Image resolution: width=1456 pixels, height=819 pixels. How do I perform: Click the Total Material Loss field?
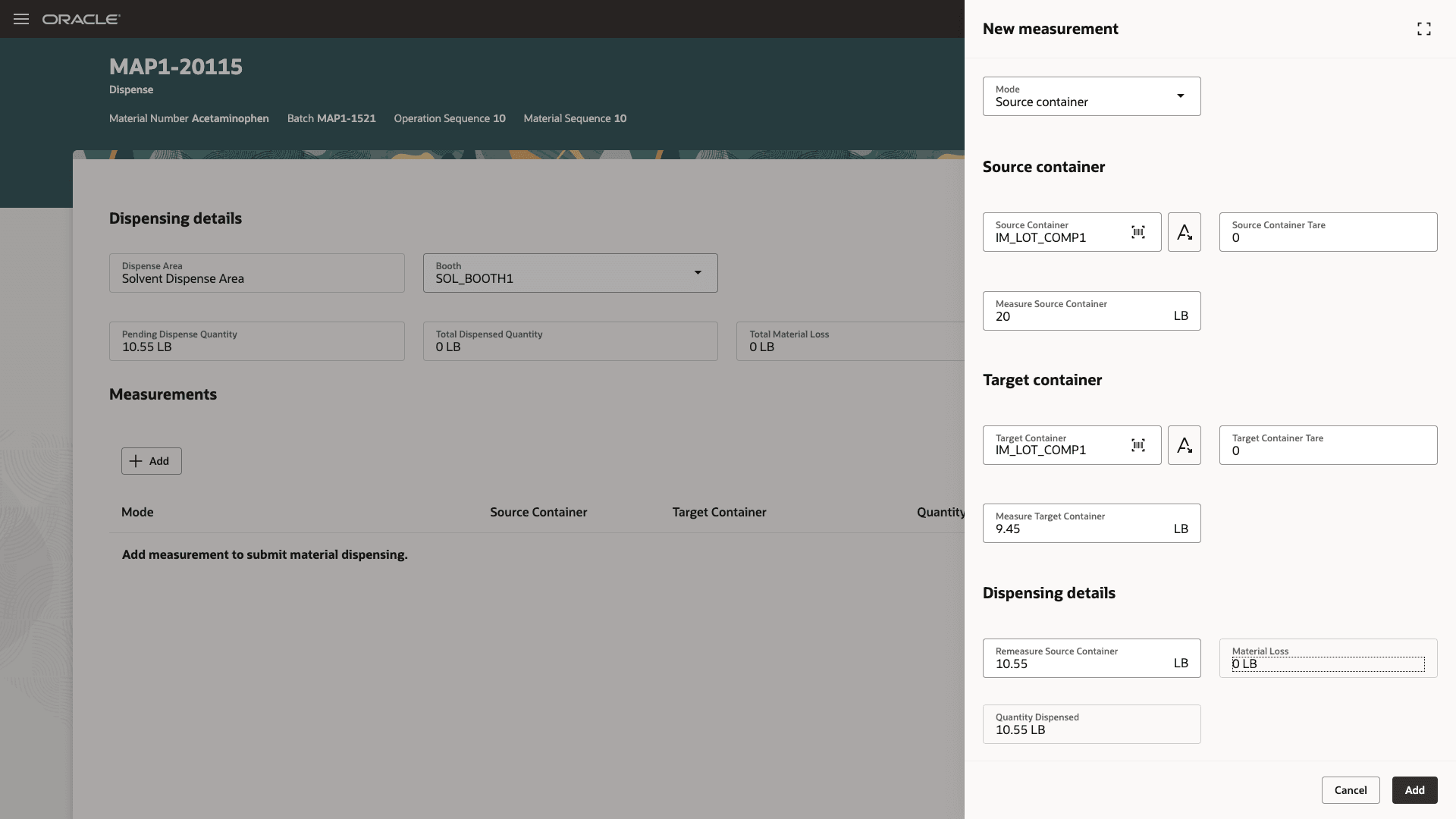point(850,341)
